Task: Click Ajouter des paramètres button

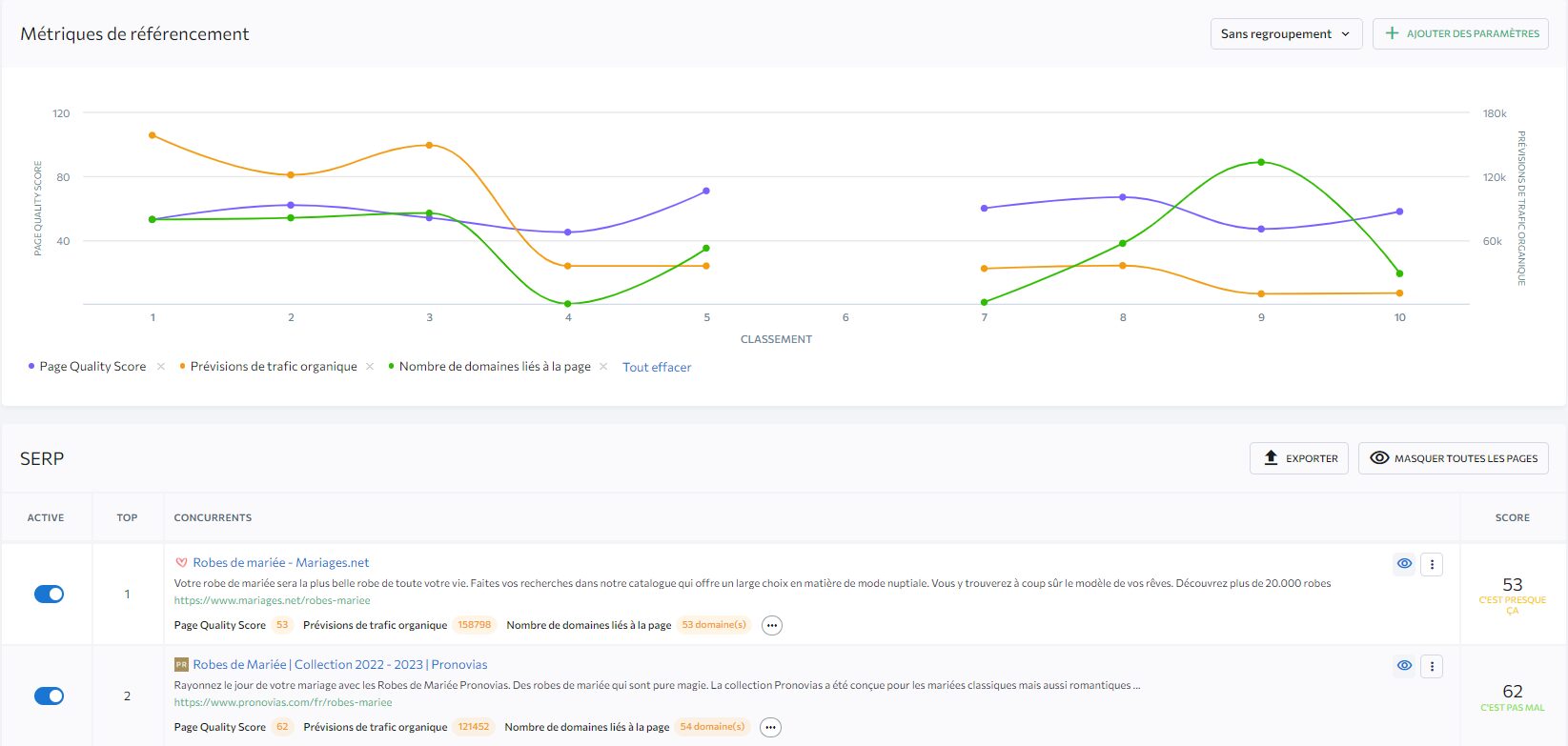Action: pyautogui.click(x=1460, y=33)
